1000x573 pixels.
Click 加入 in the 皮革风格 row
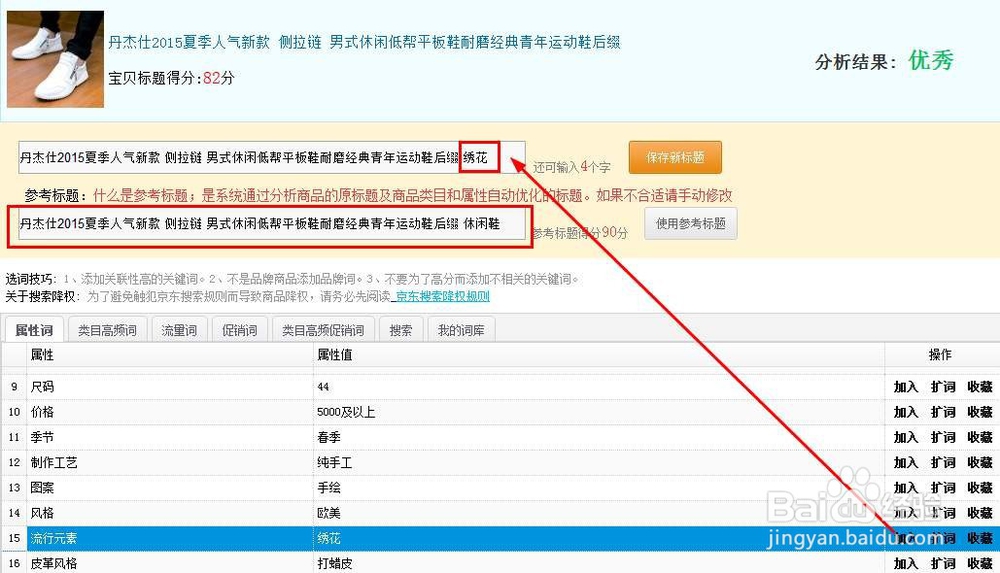click(x=906, y=563)
